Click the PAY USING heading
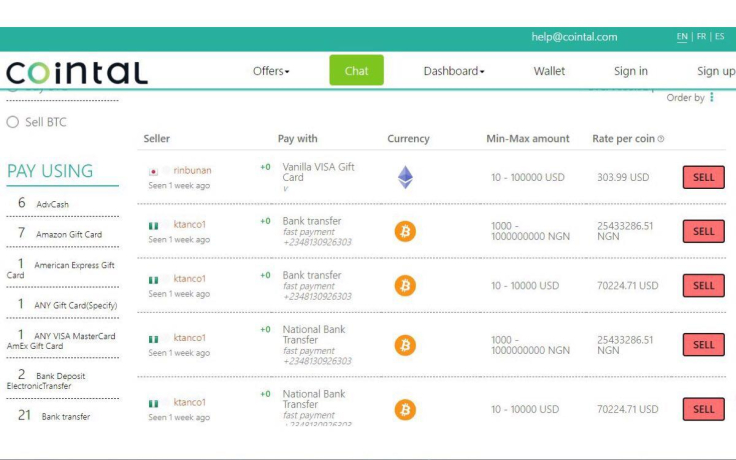736x460 pixels. (x=50, y=171)
